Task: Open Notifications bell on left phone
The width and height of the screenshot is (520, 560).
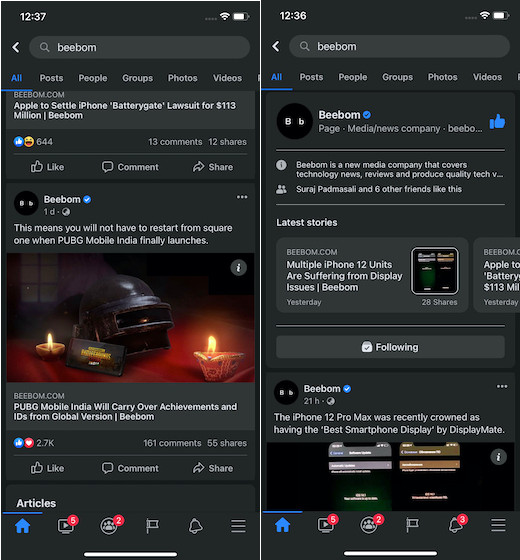Action: pyautogui.click(x=195, y=526)
